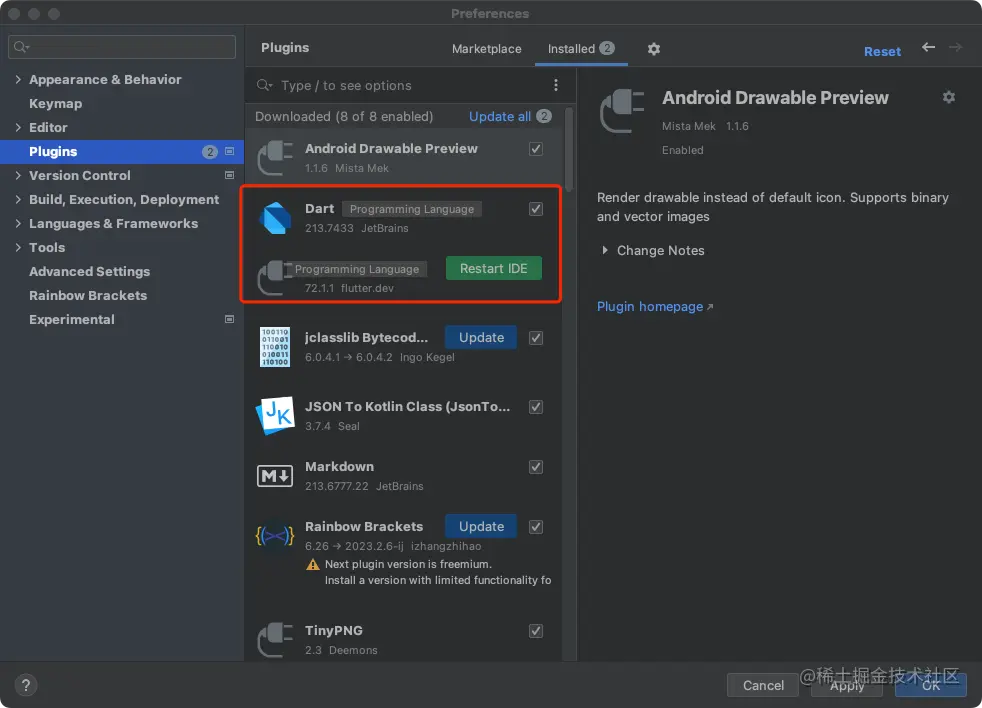The width and height of the screenshot is (982, 708).
Task: Select the Markdown plugin row title
Action: tap(339, 467)
